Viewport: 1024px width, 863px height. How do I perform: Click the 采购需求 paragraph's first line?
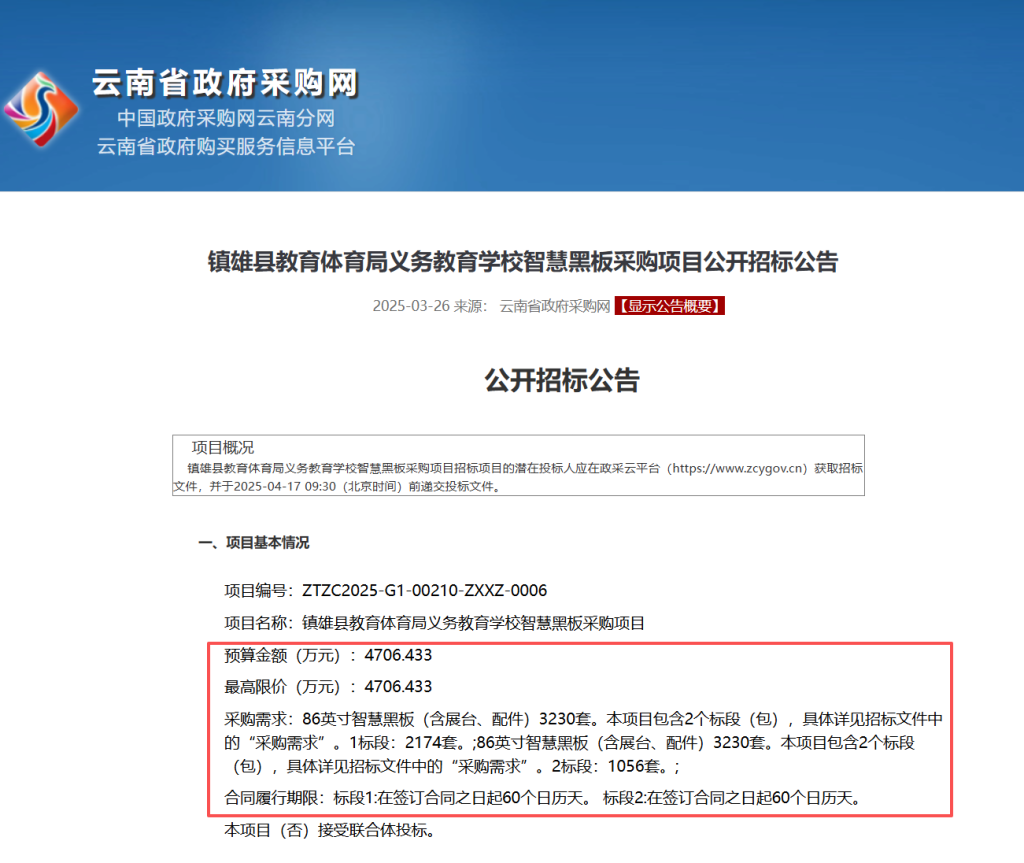pos(584,719)
